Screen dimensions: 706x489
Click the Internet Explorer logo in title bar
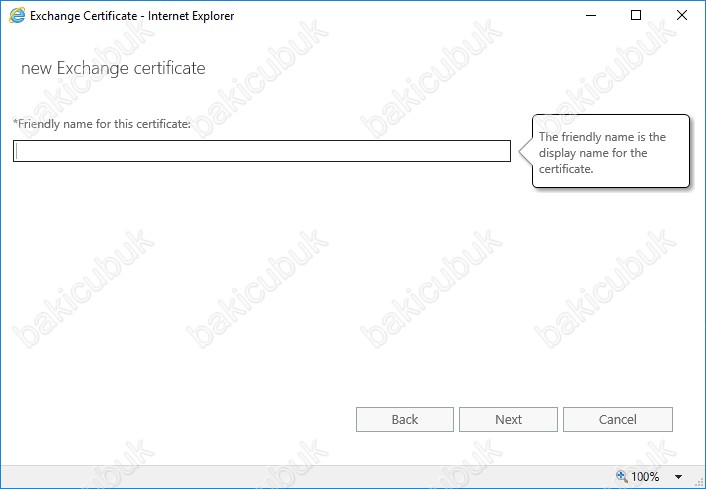coord(17,15)
